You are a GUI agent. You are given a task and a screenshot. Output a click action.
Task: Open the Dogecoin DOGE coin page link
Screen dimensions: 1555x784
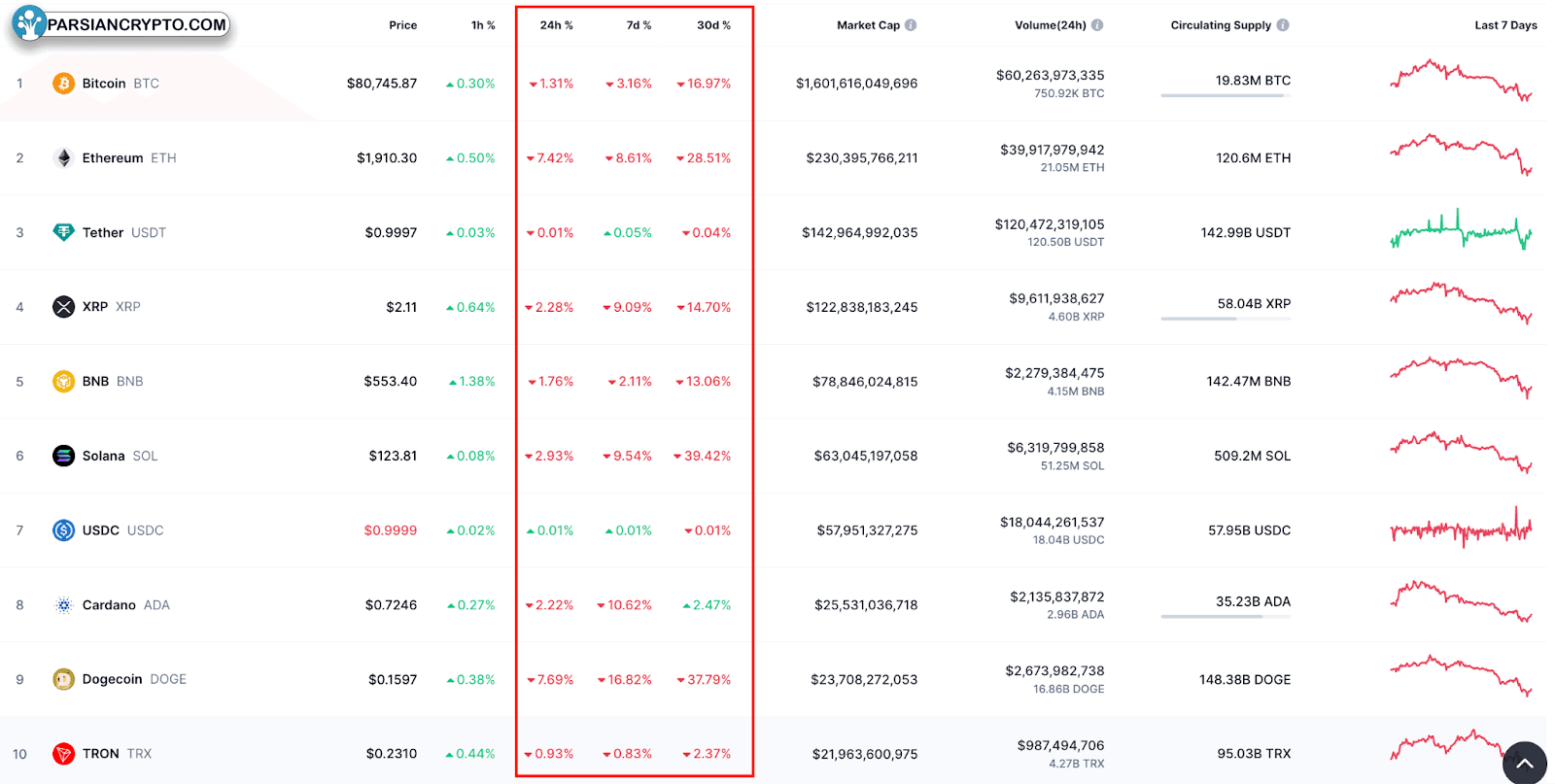pos(134,679)
